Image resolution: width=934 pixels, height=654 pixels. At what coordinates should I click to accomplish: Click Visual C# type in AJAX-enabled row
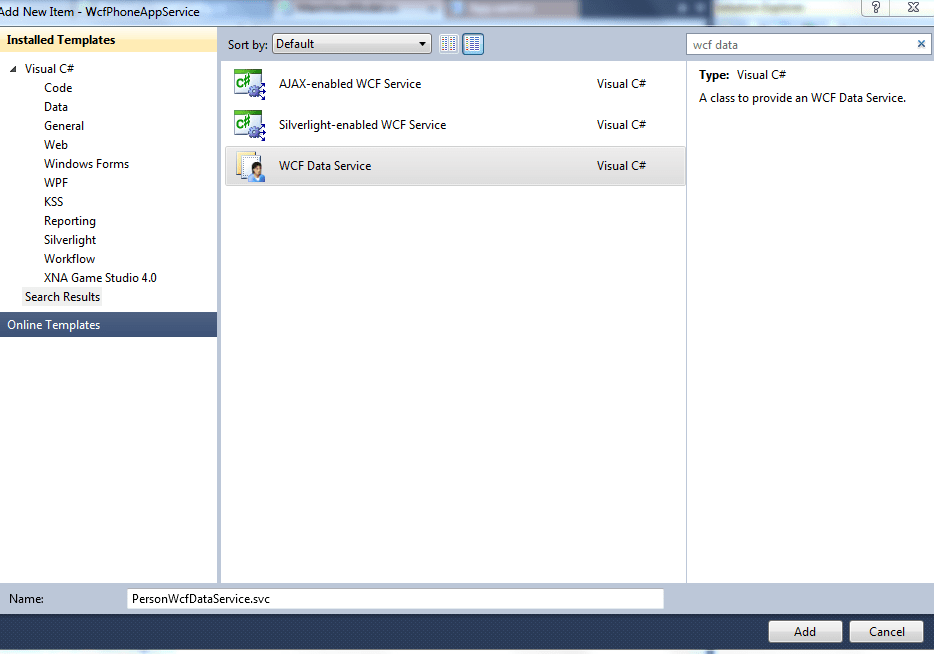(621, 84)
